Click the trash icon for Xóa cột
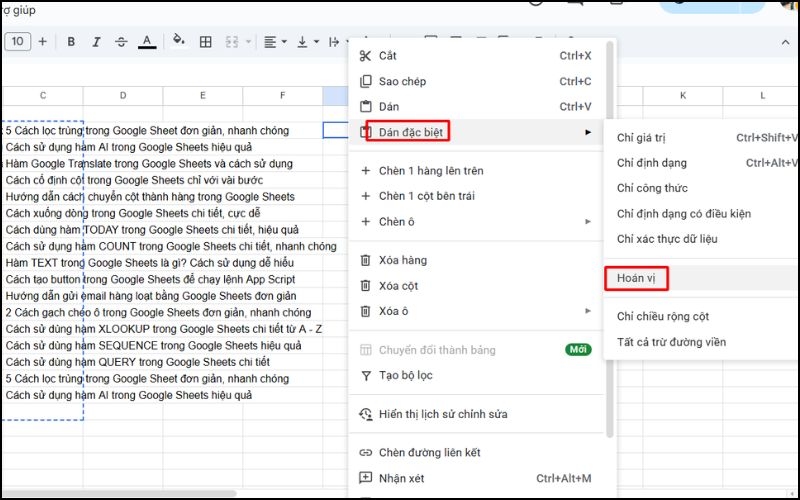This screenshot has width=800, height=500. click(365, 286)
